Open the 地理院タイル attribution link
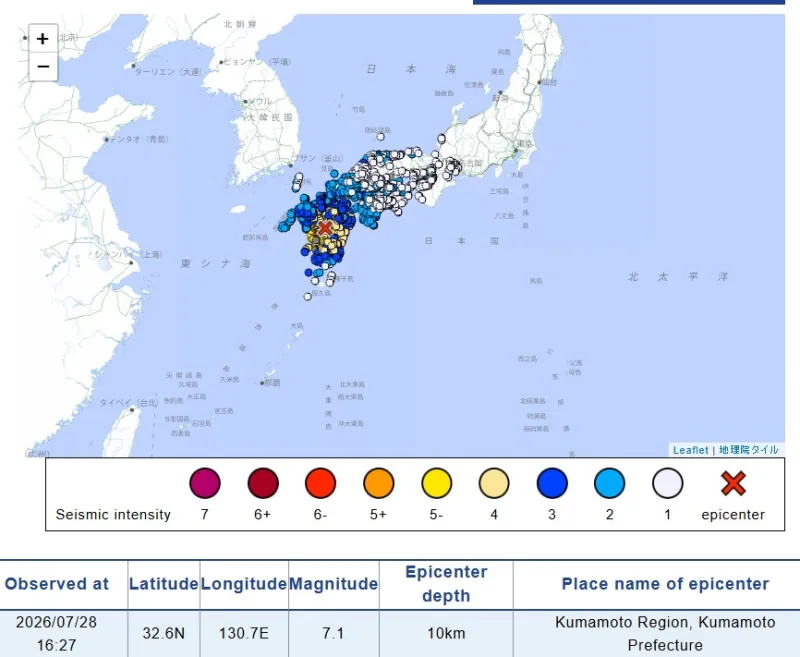The image size is (800, 657). 748,450
